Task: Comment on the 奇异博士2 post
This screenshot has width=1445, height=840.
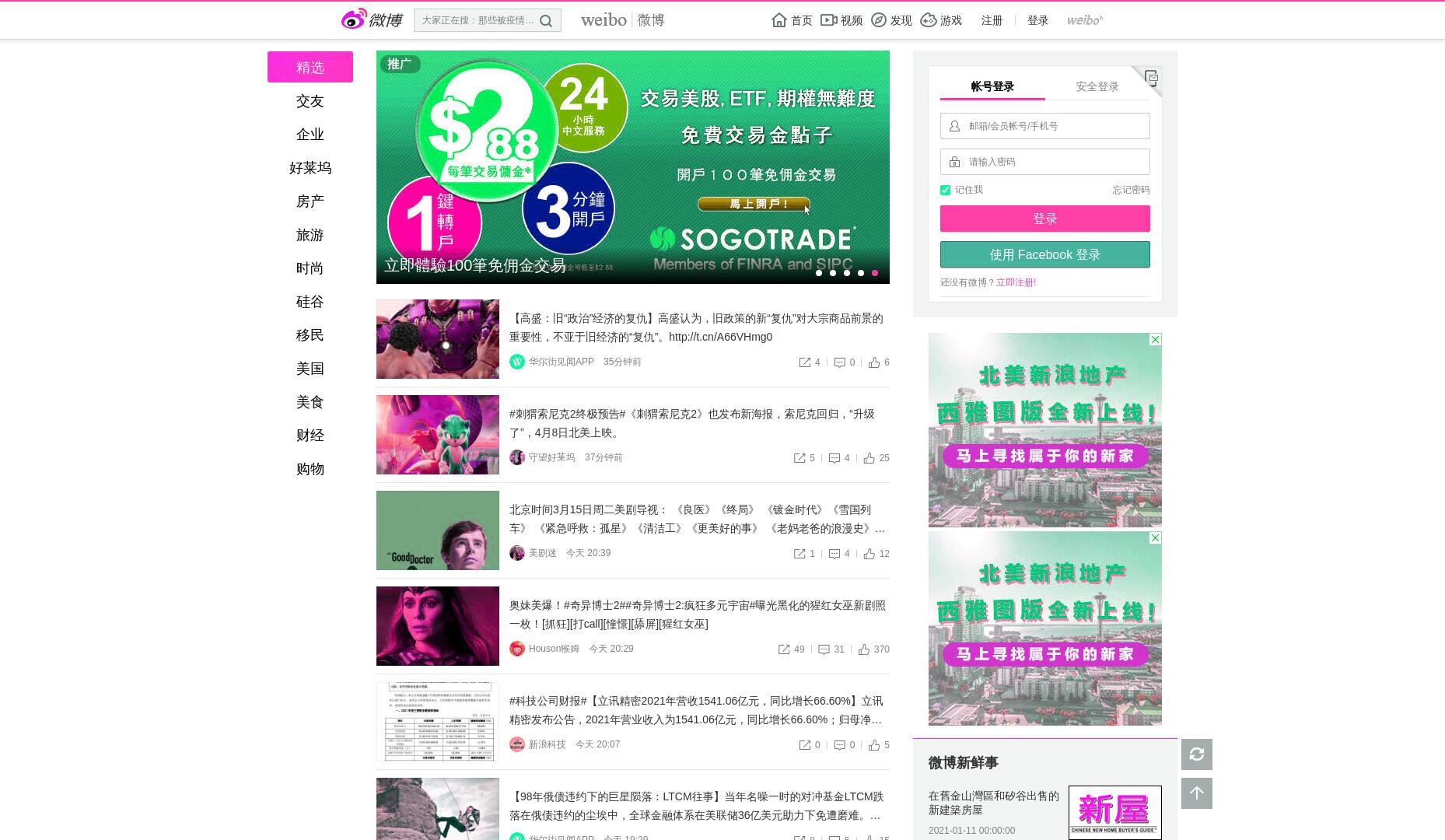Action: pyautogui.click(x=824, y=649)
